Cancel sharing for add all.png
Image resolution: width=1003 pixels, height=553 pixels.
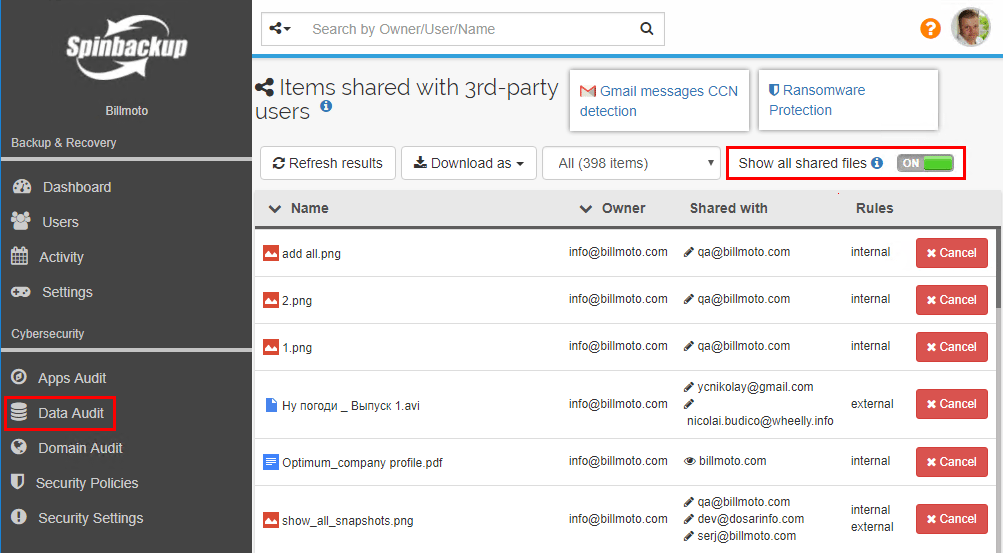click(x=951, y=253)
